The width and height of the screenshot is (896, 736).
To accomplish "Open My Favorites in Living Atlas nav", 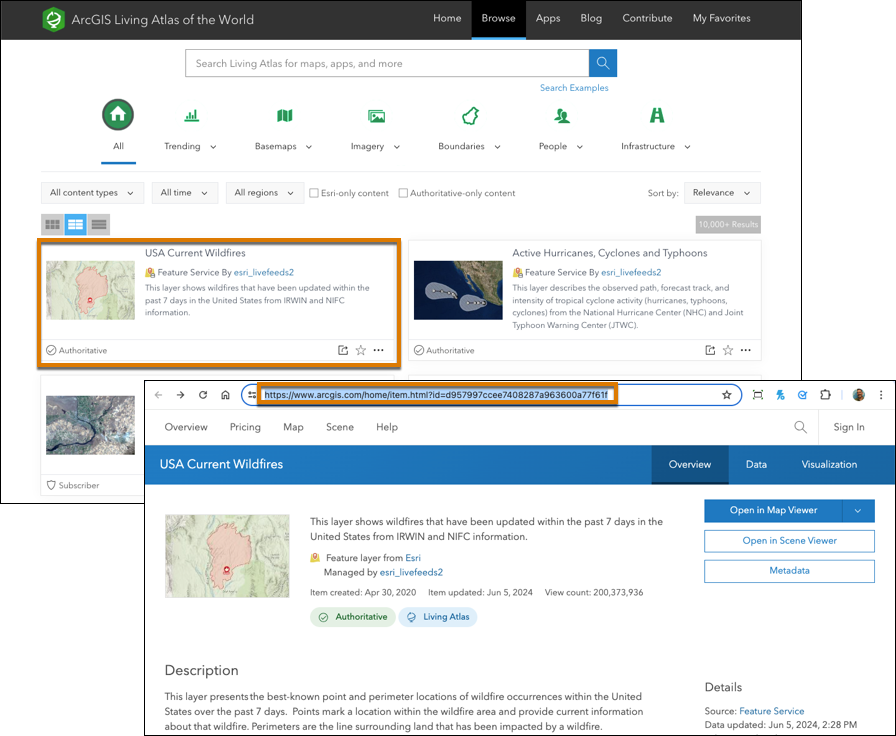I will point(722,18).
